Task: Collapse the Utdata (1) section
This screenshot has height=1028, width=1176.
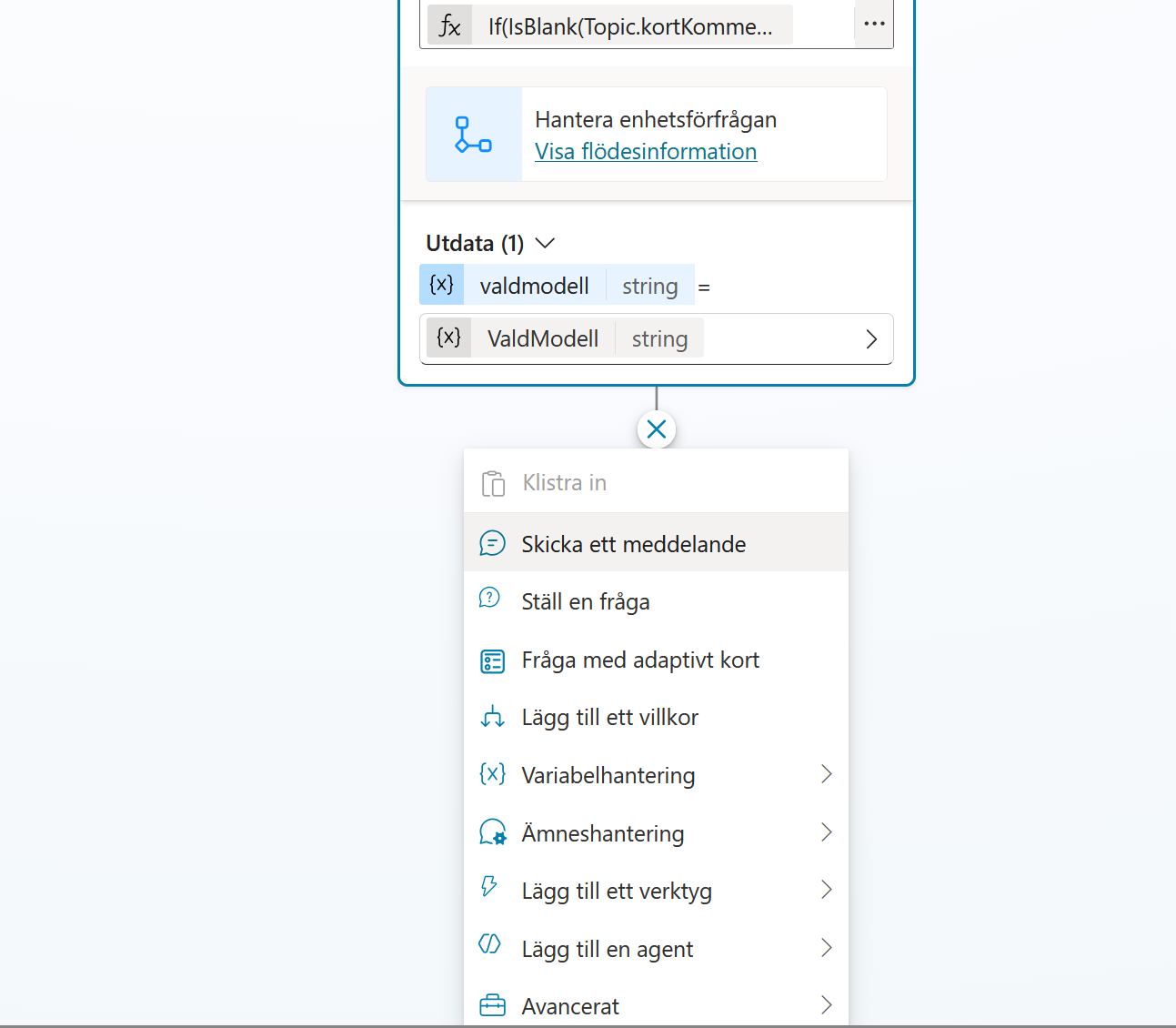Action: [545, 243]
